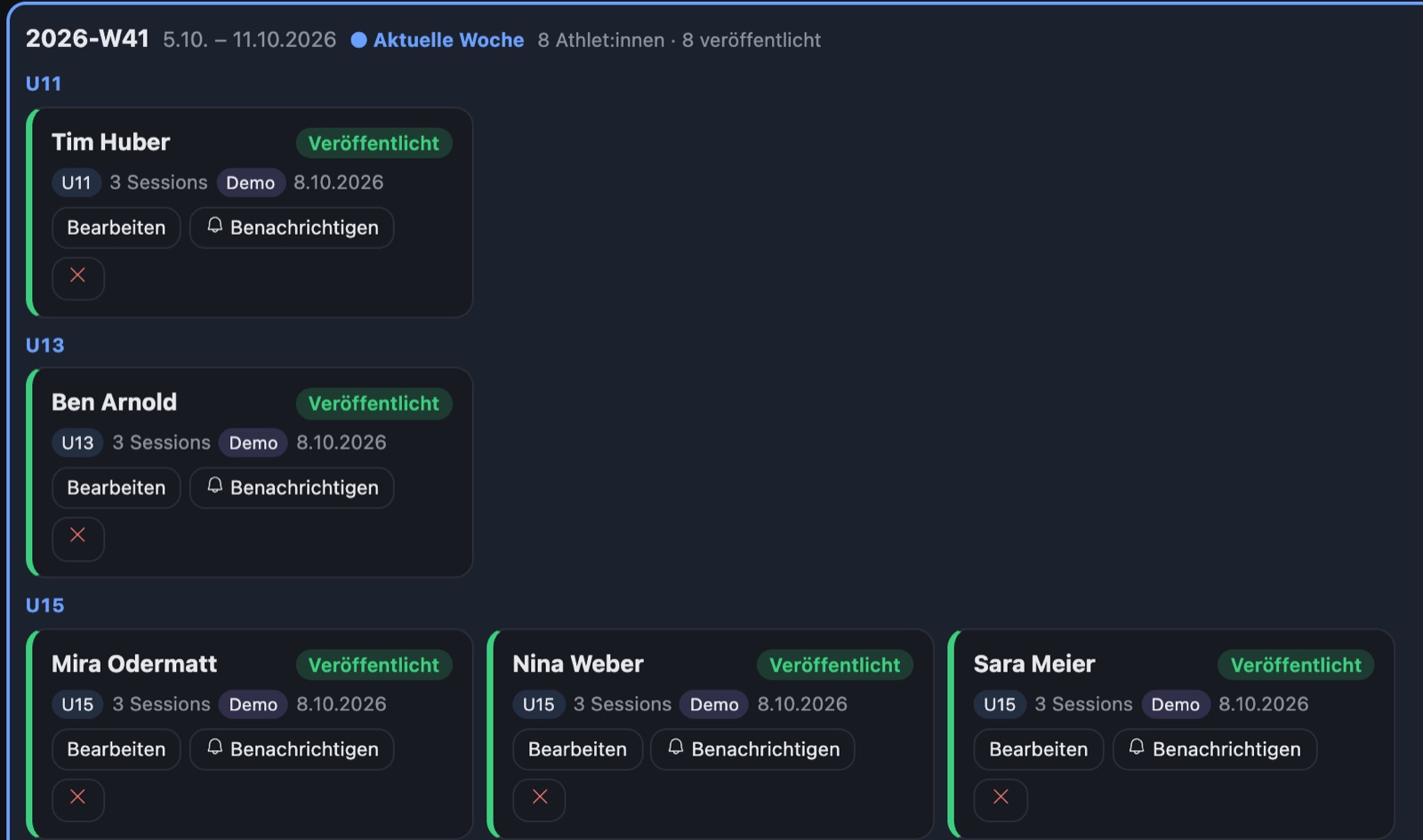The width and height of the screenshot is (1423, 840).
Task: Remove Ben Arnold's plan via red X
Action: [x=78, y=539]
